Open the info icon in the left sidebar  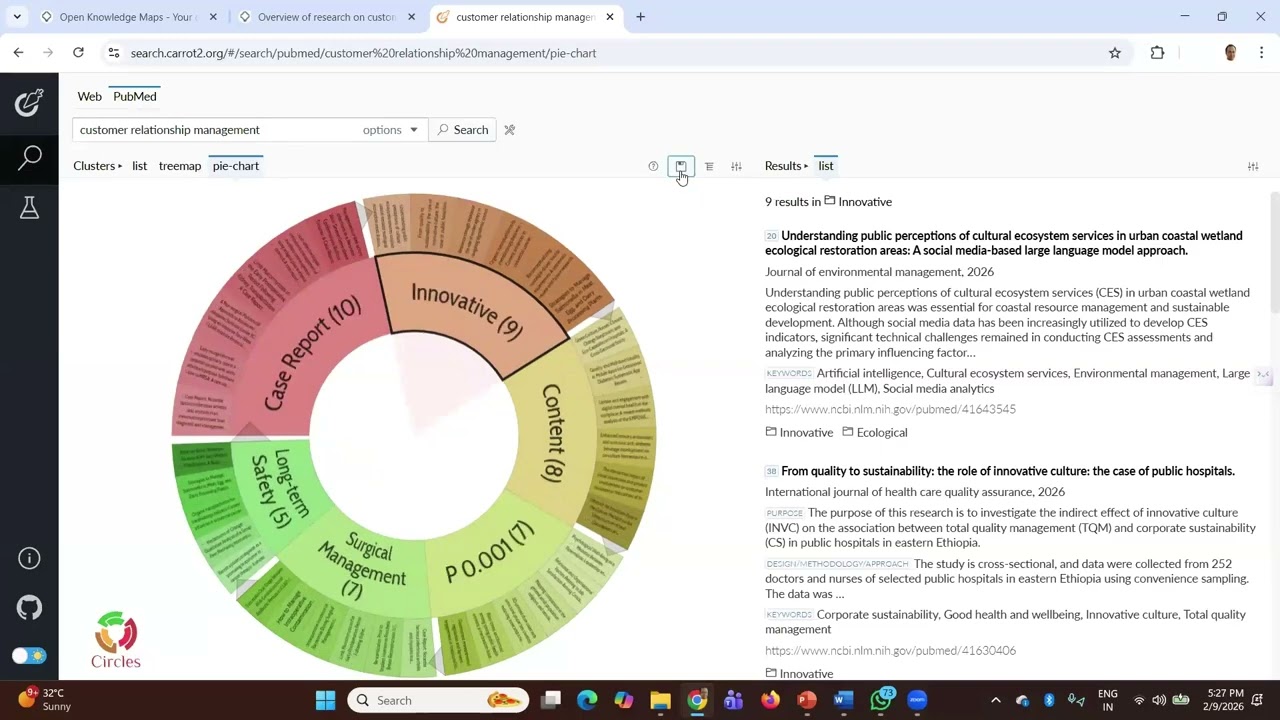tap(29, 558)
